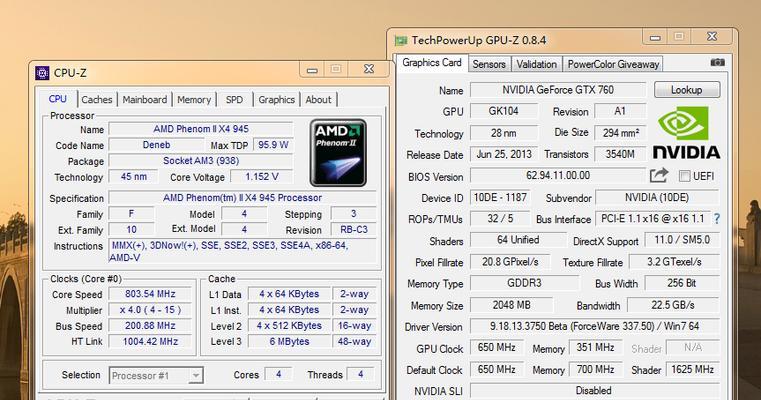Click the Pixel Fillrate value 20.8 GPixel/s
This screenshot has height=400, width=761.
coord(510,262)
